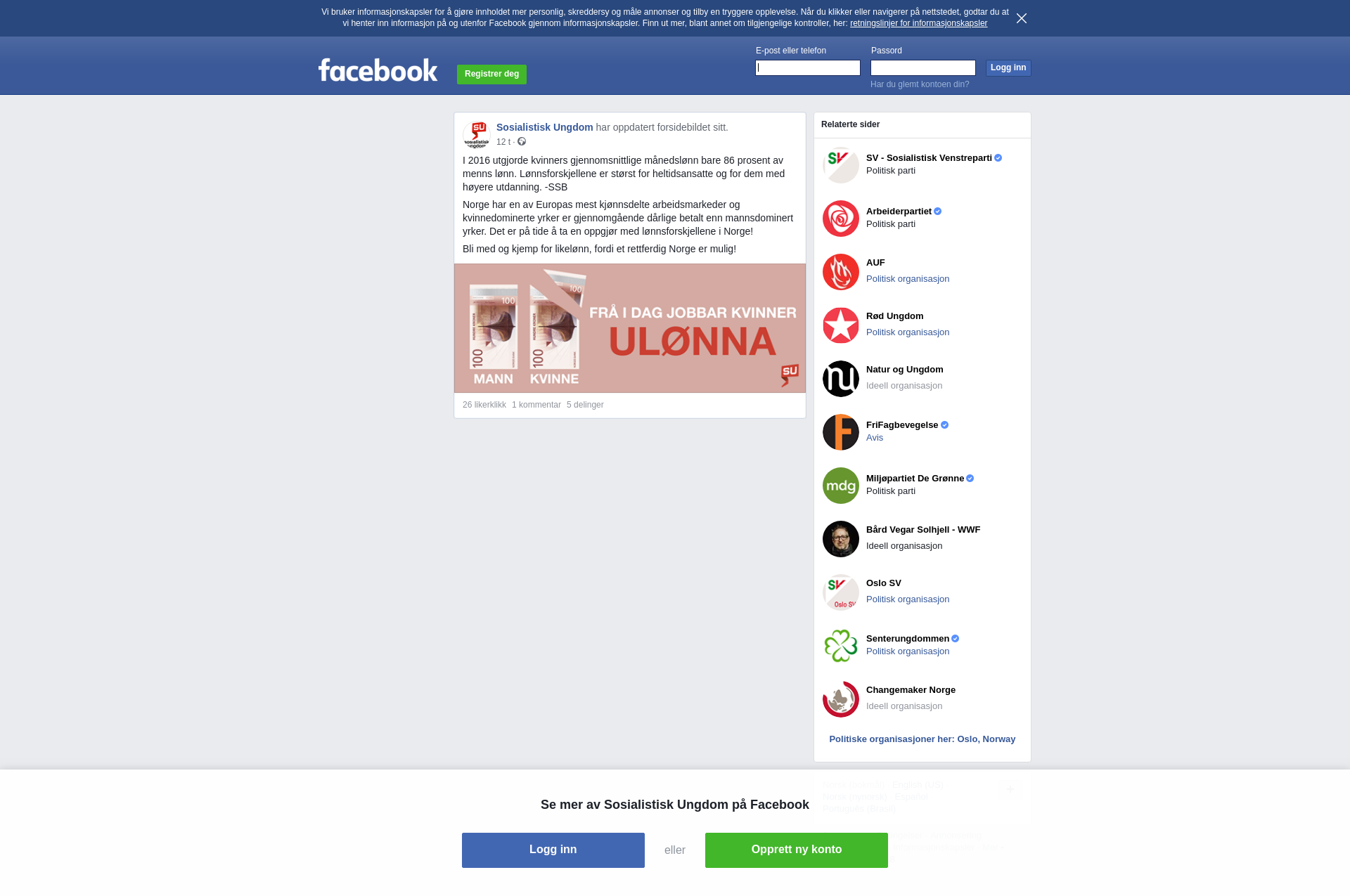Click Logg inn button in header
Screen dimensions: 1350x896
click(1008, 67)
